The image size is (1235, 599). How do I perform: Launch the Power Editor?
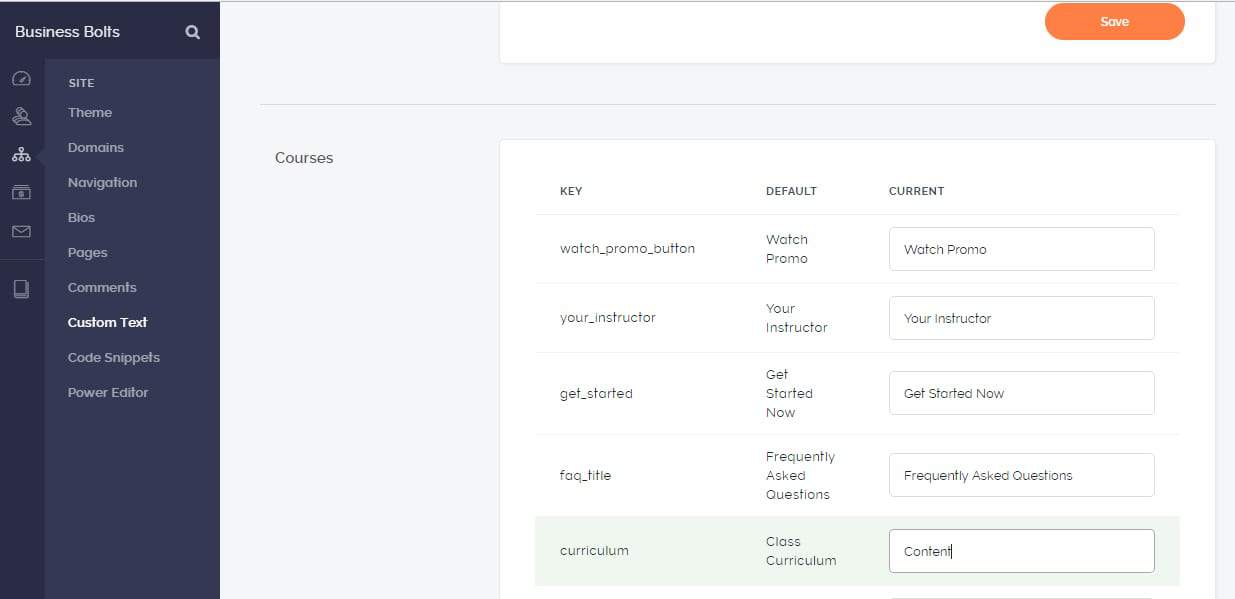click(108, 393)
